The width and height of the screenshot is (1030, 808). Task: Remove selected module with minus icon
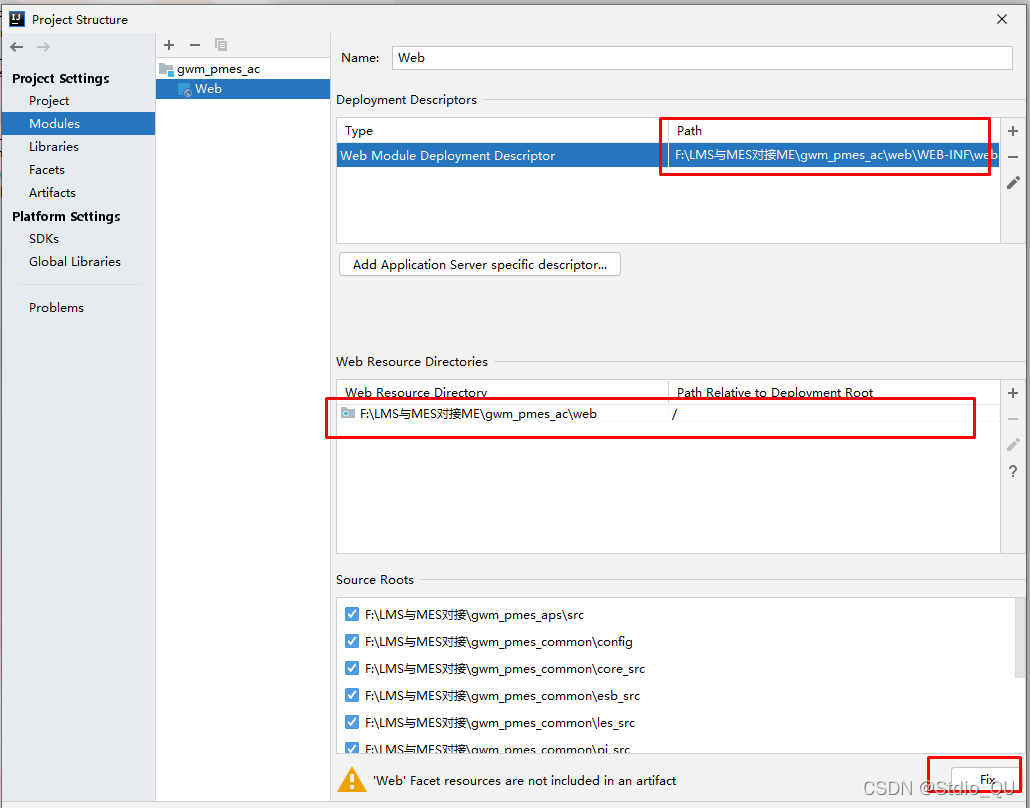[194, 45]
